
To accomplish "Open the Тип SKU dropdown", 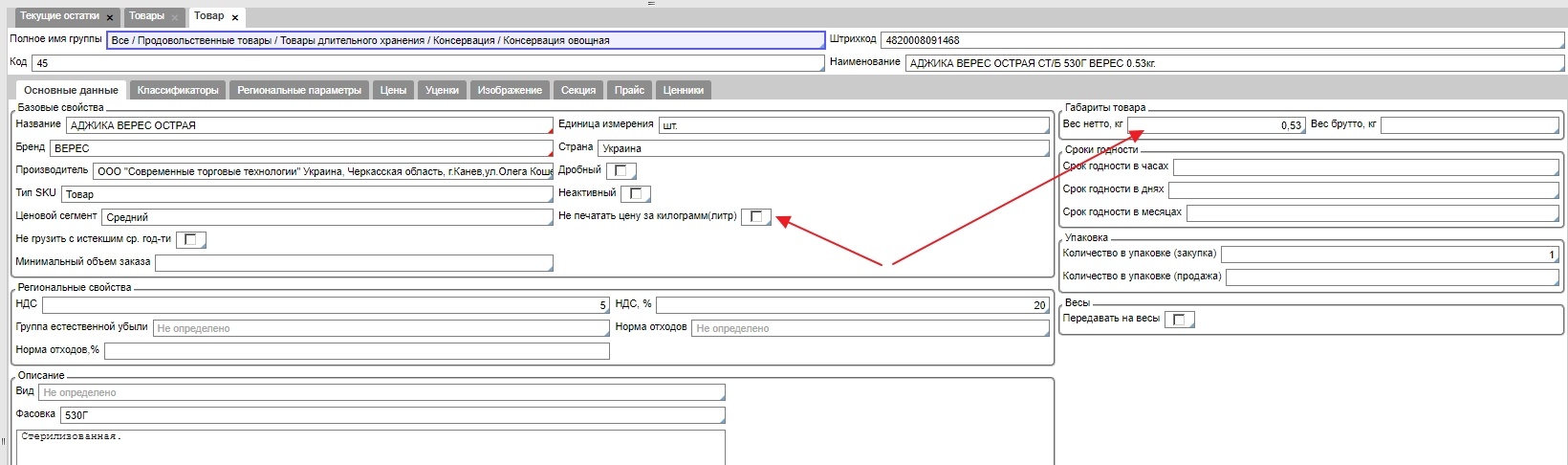I will (306, 194).
